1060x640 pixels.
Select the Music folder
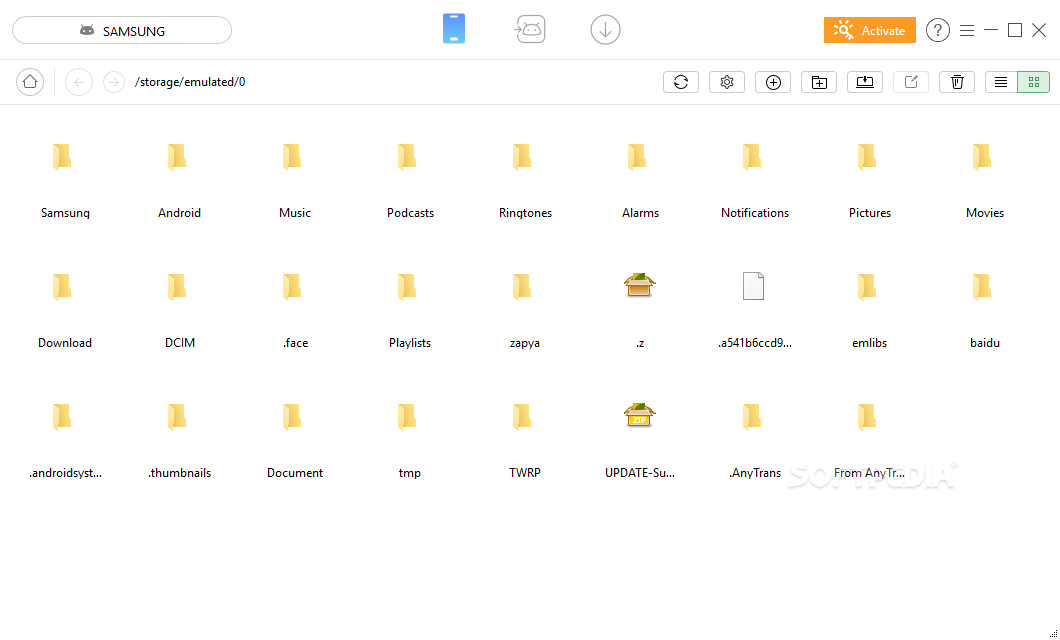295,180
